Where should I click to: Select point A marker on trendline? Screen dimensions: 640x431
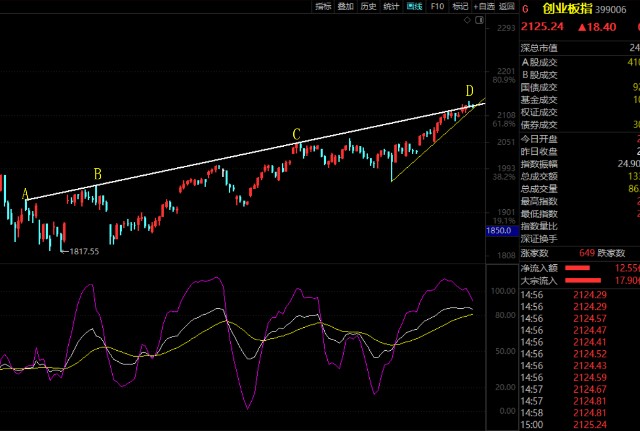click(25, 192)
